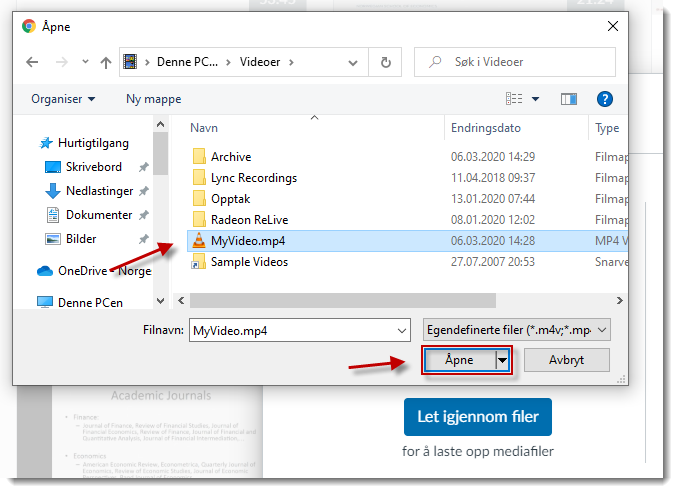Expand the Filnavn history dropdown
The width and height of the screenshot is (678, 493).
point(402,330)
